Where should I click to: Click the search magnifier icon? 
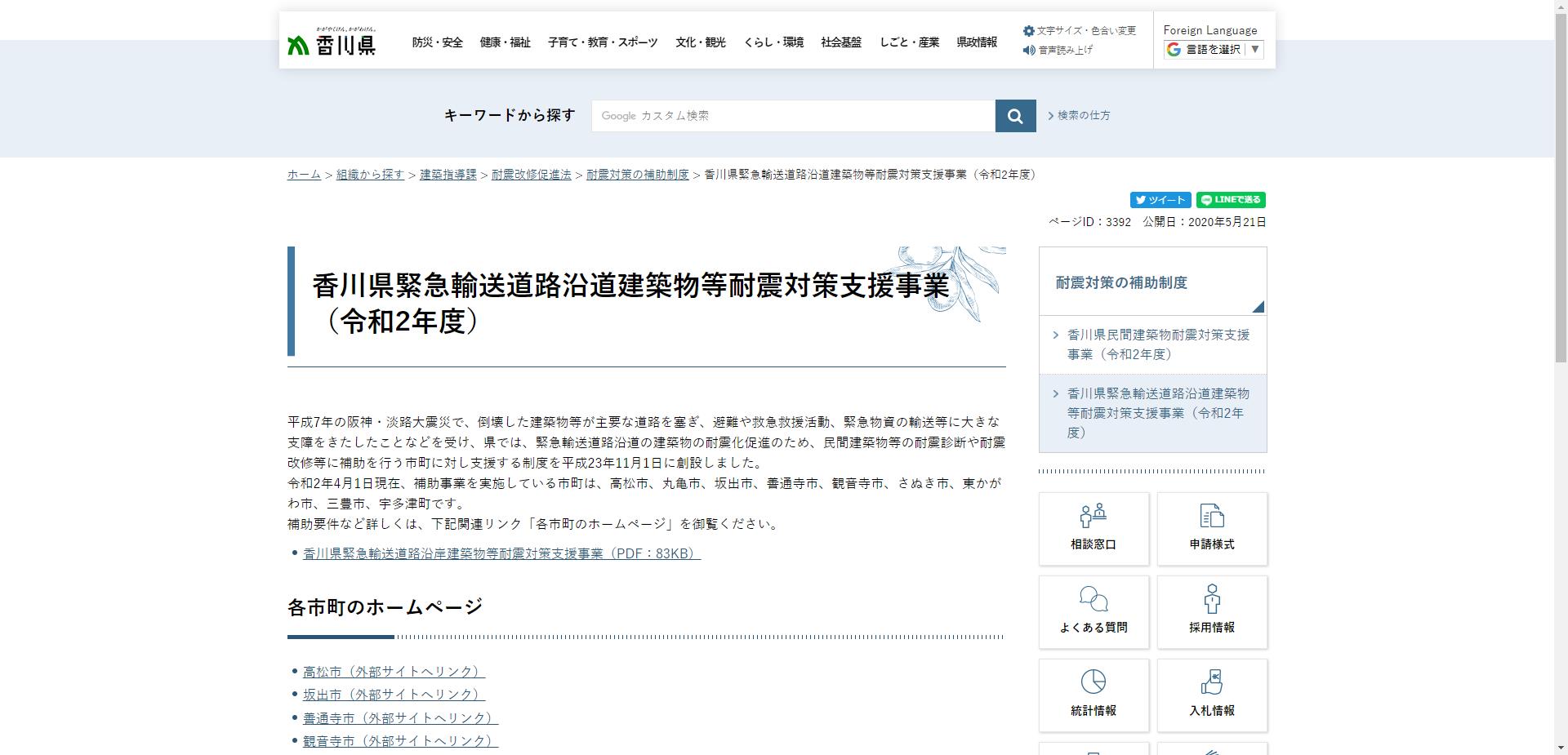click(x=1014, y=115)
